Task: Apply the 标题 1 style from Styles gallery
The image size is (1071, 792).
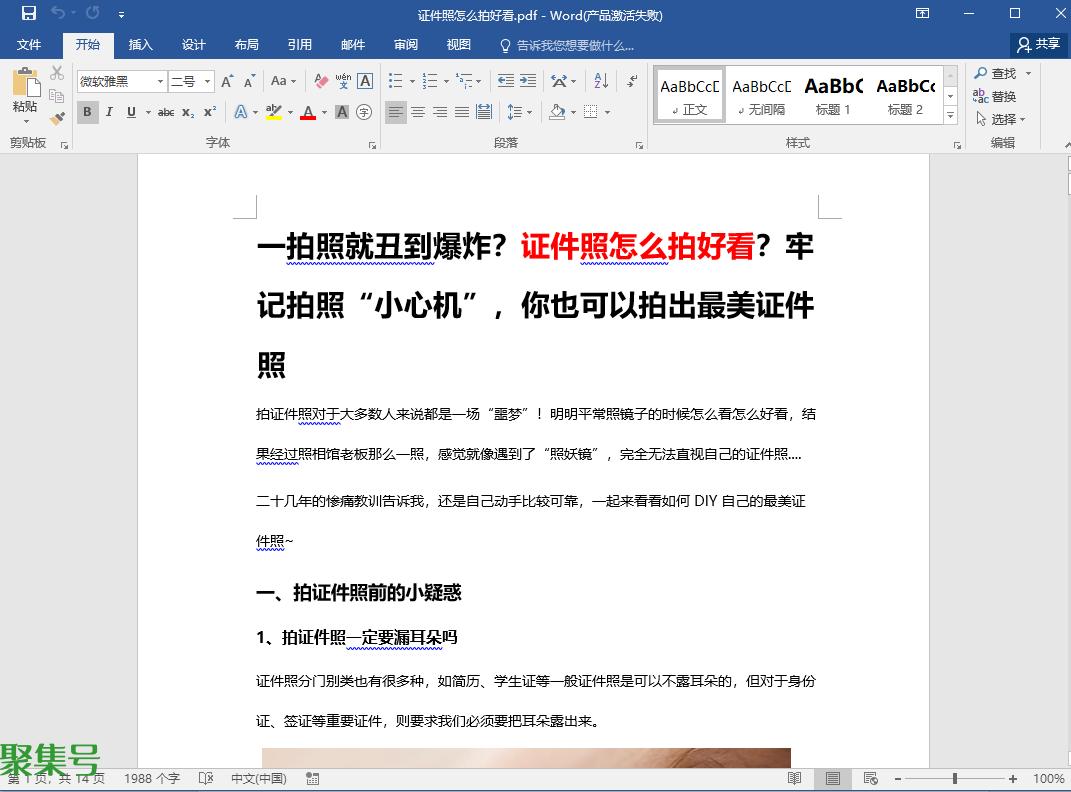Action: pos(832,94)
